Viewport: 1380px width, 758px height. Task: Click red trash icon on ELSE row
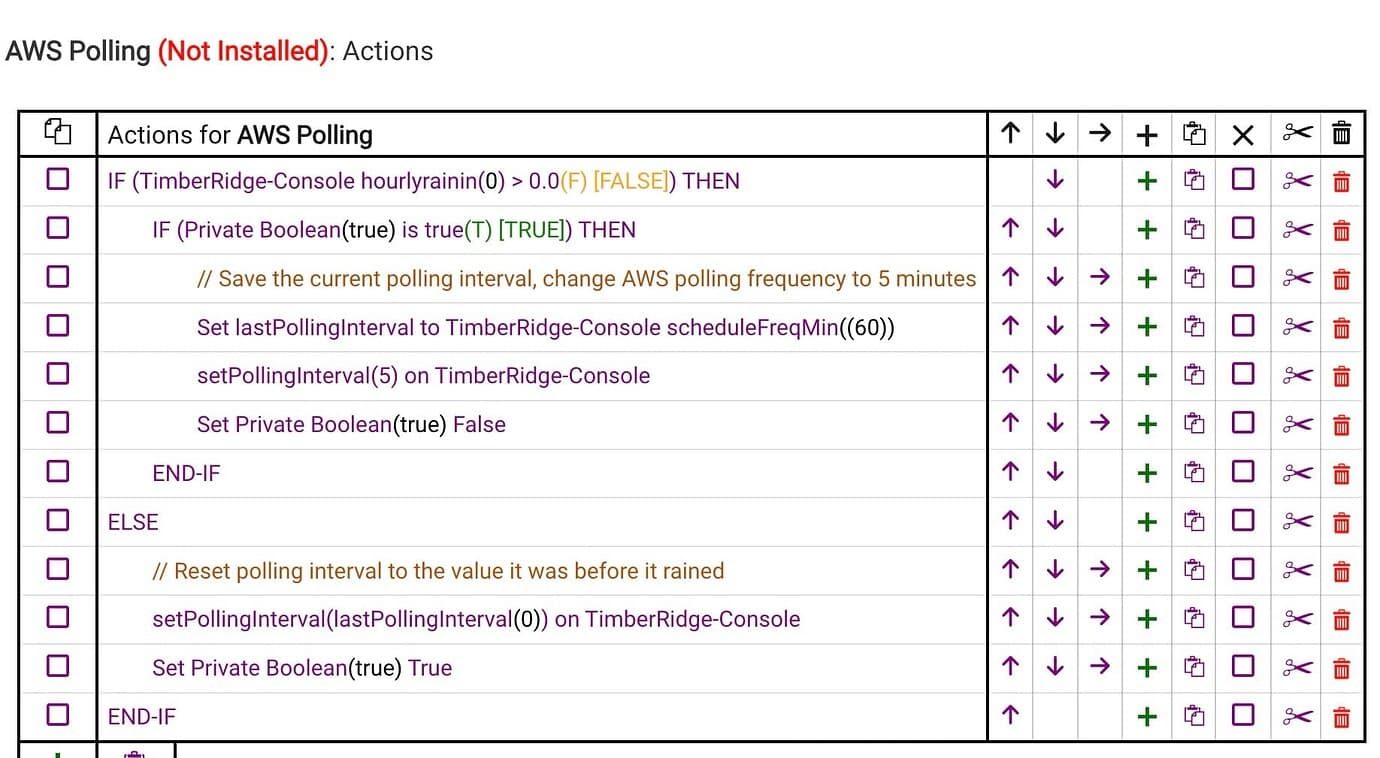tap(1342, 522)
